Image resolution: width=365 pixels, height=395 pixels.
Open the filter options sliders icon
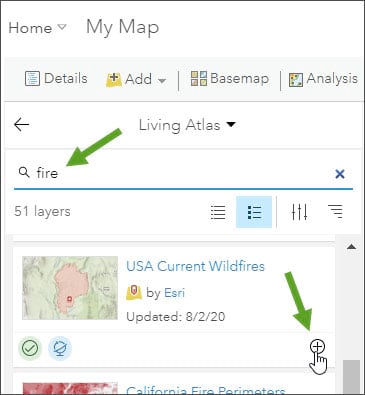(x=299, y=212)
